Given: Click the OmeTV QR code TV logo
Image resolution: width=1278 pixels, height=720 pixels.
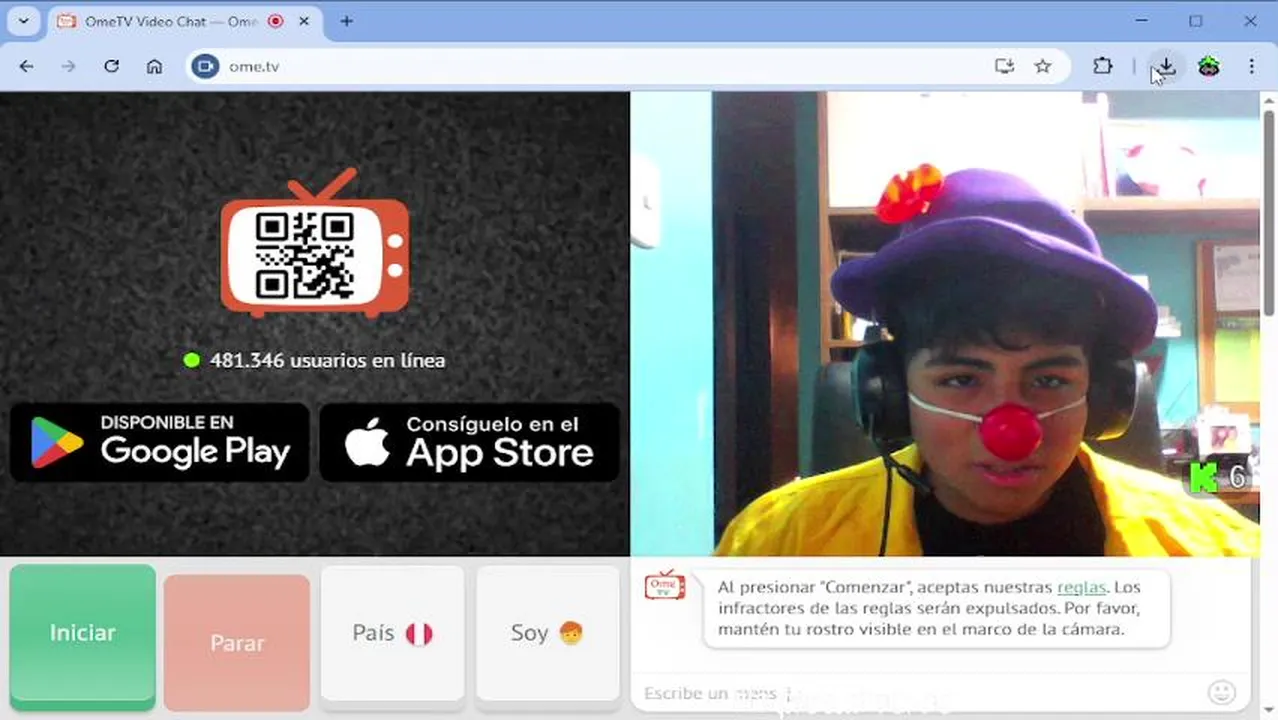Looking at the screenshot, I should [x=315, y=243].
